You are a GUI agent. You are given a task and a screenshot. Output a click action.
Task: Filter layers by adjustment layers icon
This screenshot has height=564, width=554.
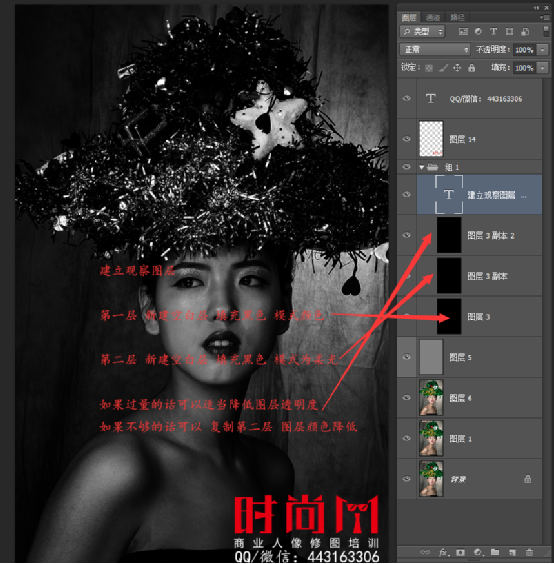pos(478,32)
